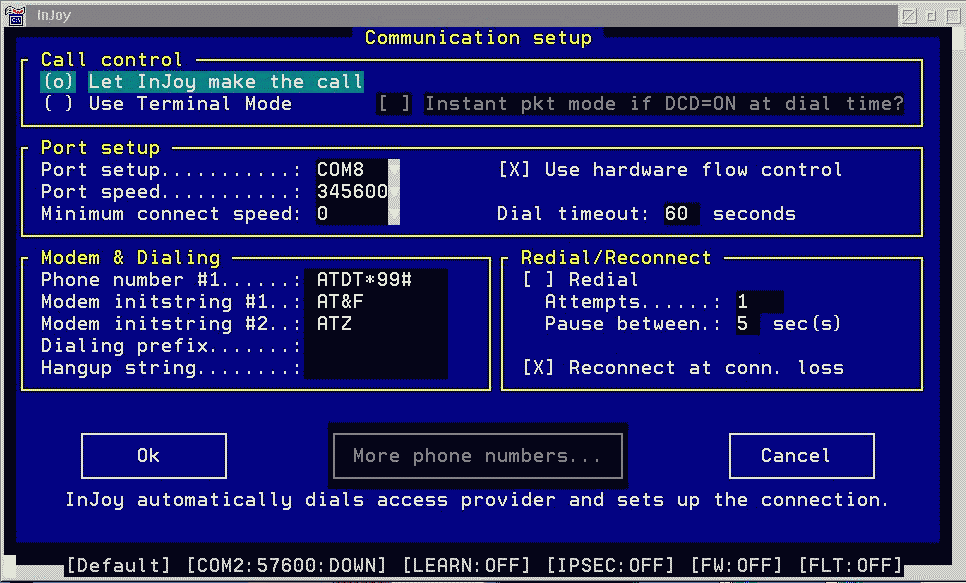Click the redial Attempts field

coord(760,302)
